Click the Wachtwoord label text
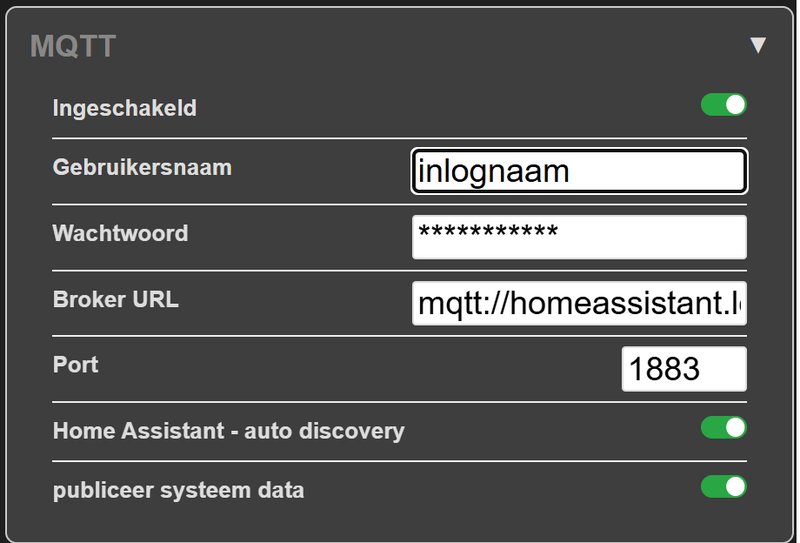 tap(120, 233)
